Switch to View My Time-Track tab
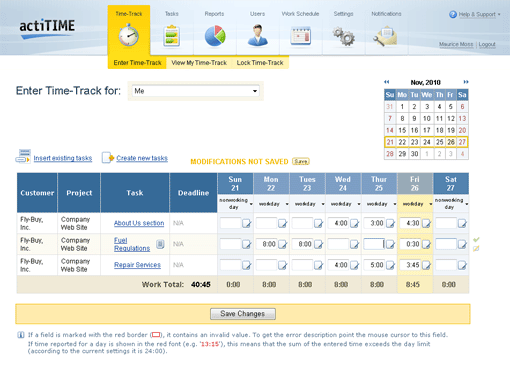The height and width of the screenshot is (365, 510). [x=199, y=63]
